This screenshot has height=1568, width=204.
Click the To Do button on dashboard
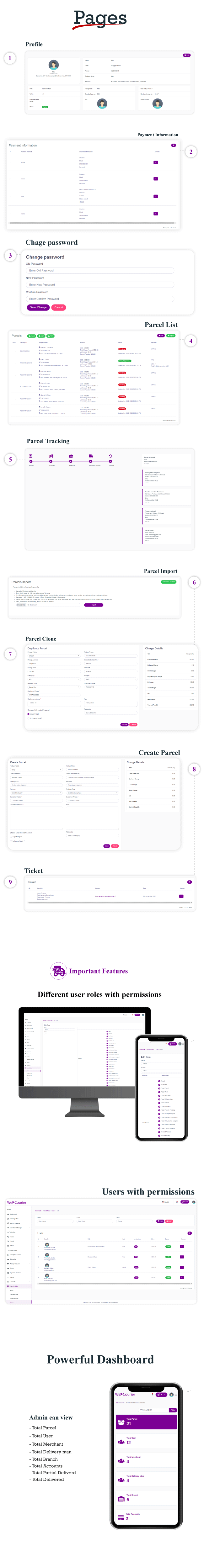point(161,1394)
